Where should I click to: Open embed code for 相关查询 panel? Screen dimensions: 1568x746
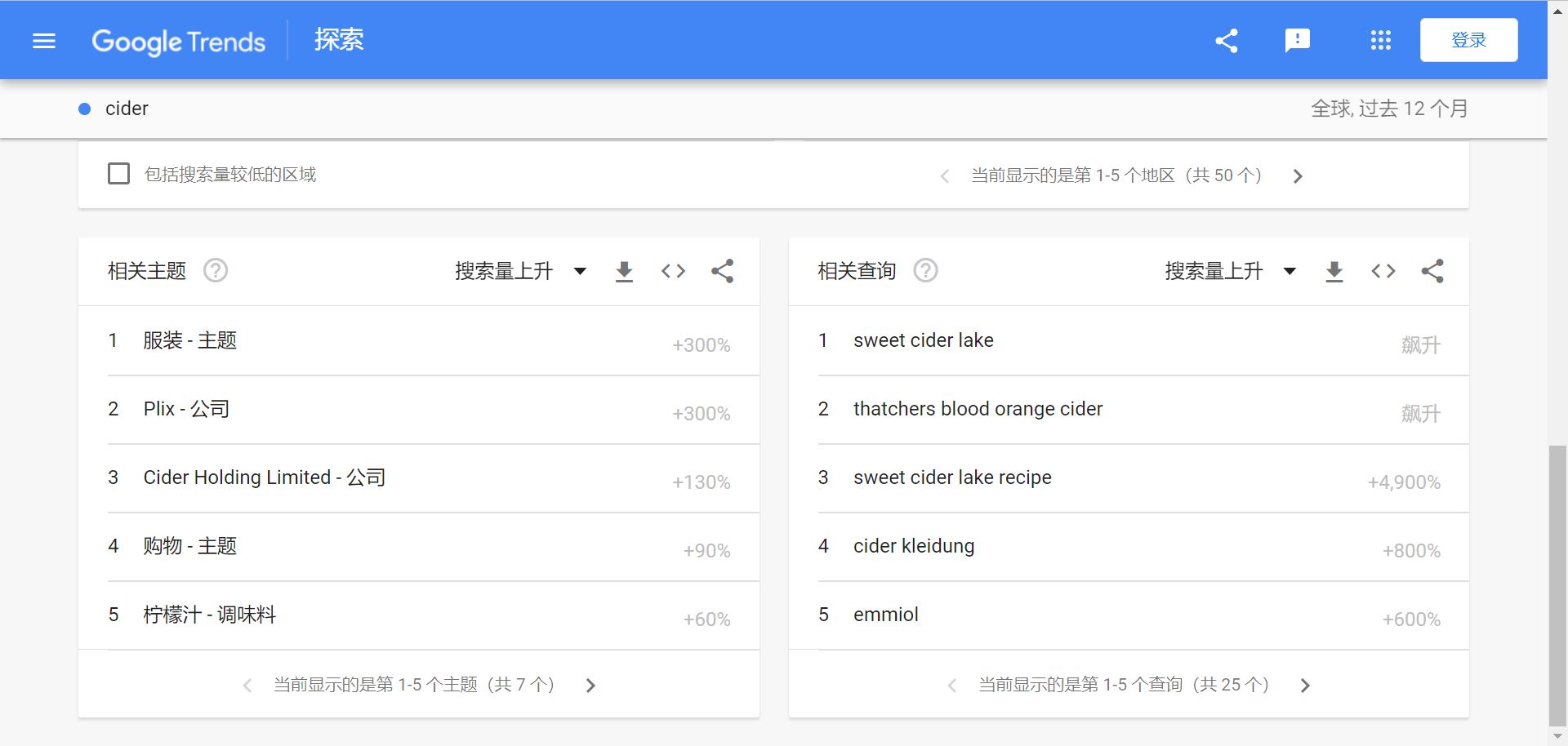tap(1383, 271)
